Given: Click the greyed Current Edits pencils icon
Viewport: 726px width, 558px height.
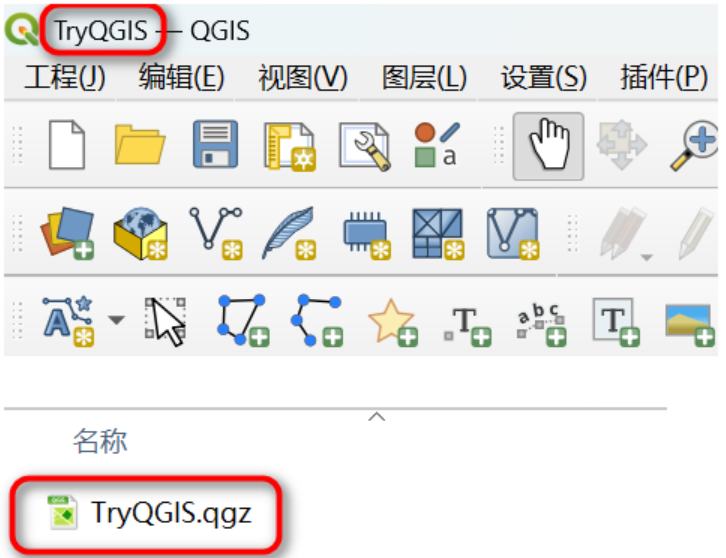Looking at the screenshot, I should [623, 233].
